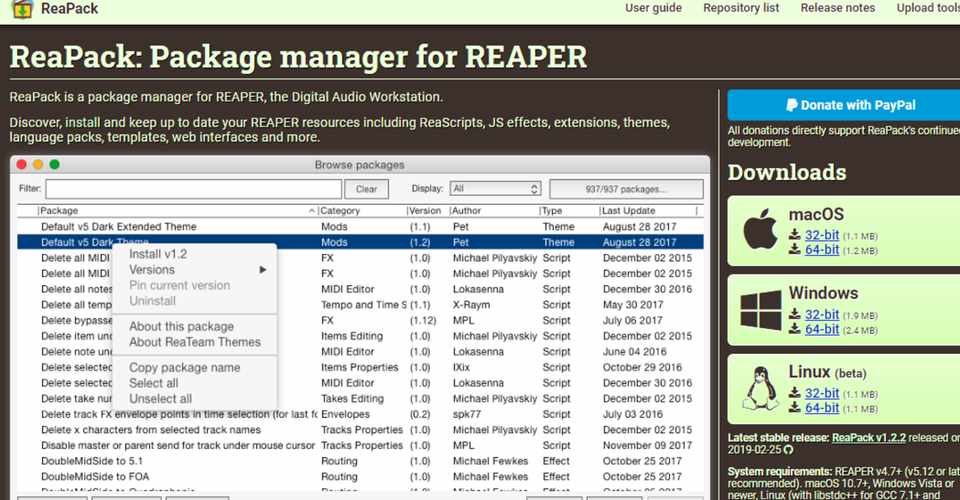Select About this package
This screenshot has width=960, height=500.
(x=181, y=326)
